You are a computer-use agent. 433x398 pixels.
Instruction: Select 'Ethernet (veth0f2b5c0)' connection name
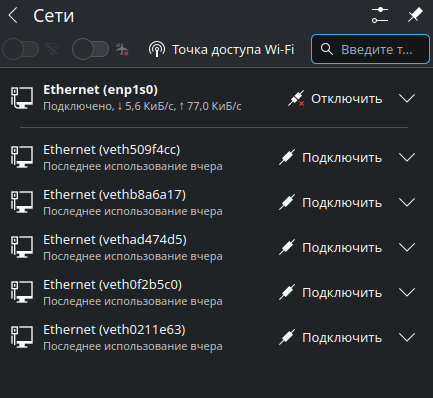point(113,285)
